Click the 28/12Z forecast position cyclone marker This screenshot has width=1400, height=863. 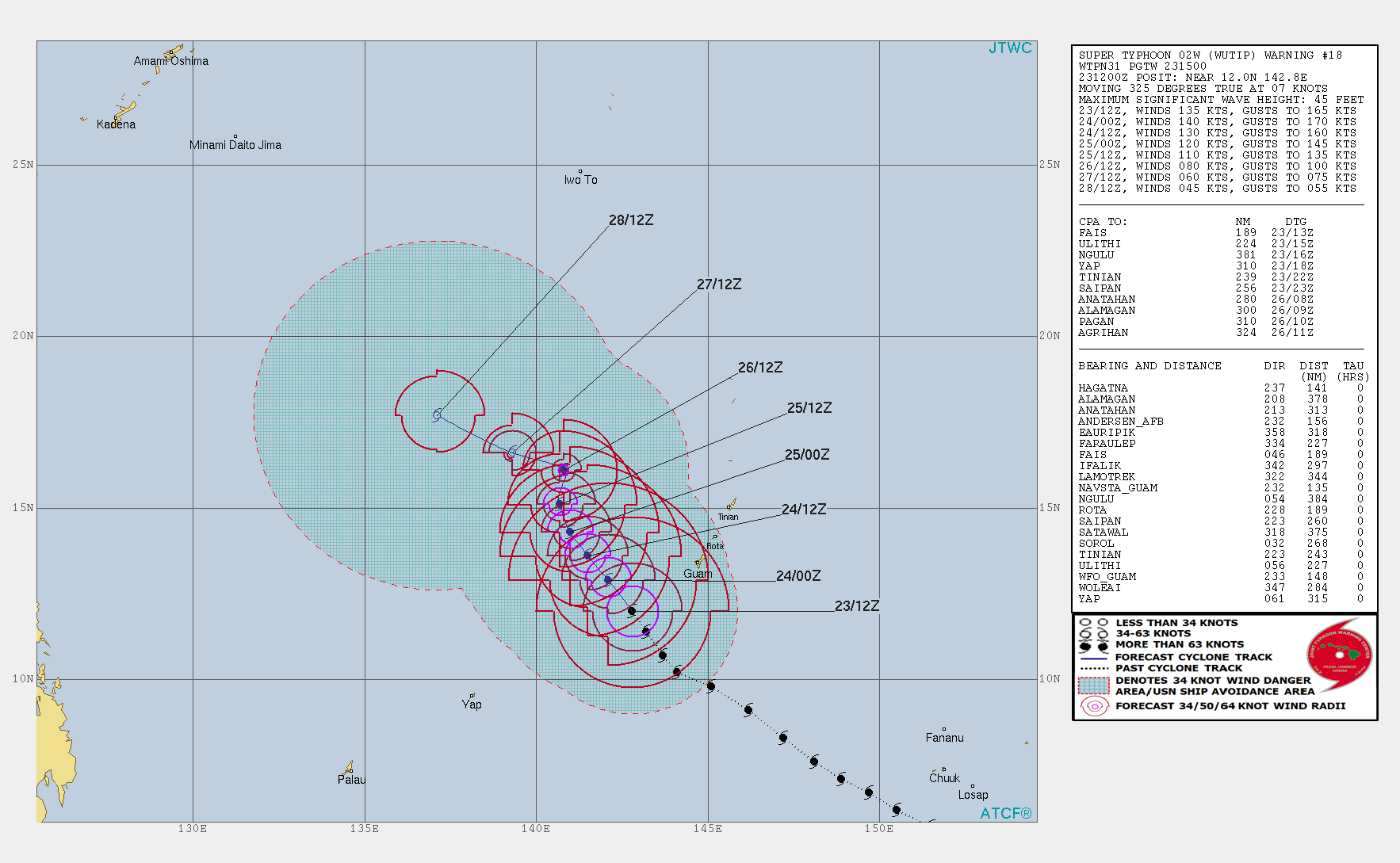pyautogui.click(x=437, y=415)
